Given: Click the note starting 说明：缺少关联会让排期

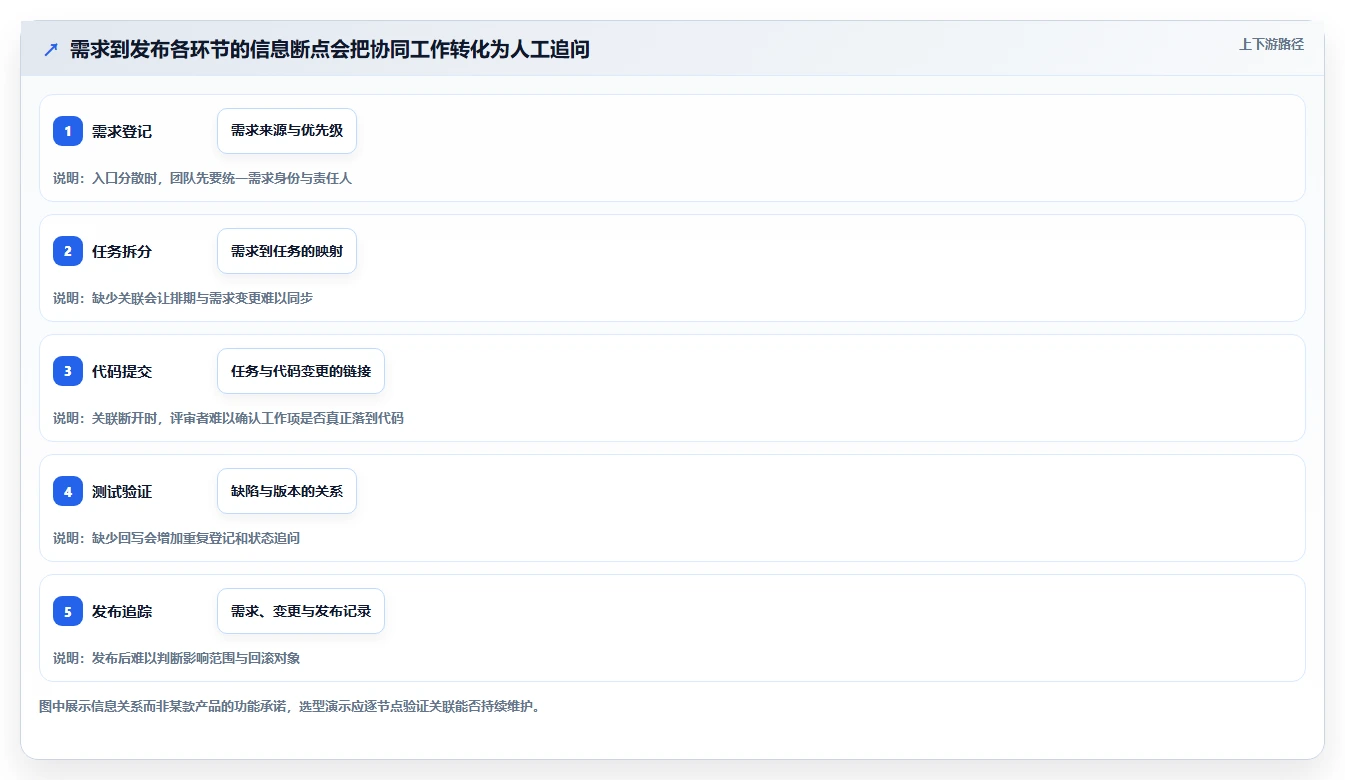Looking at the screenshot, I should click(x=183, y=298).
